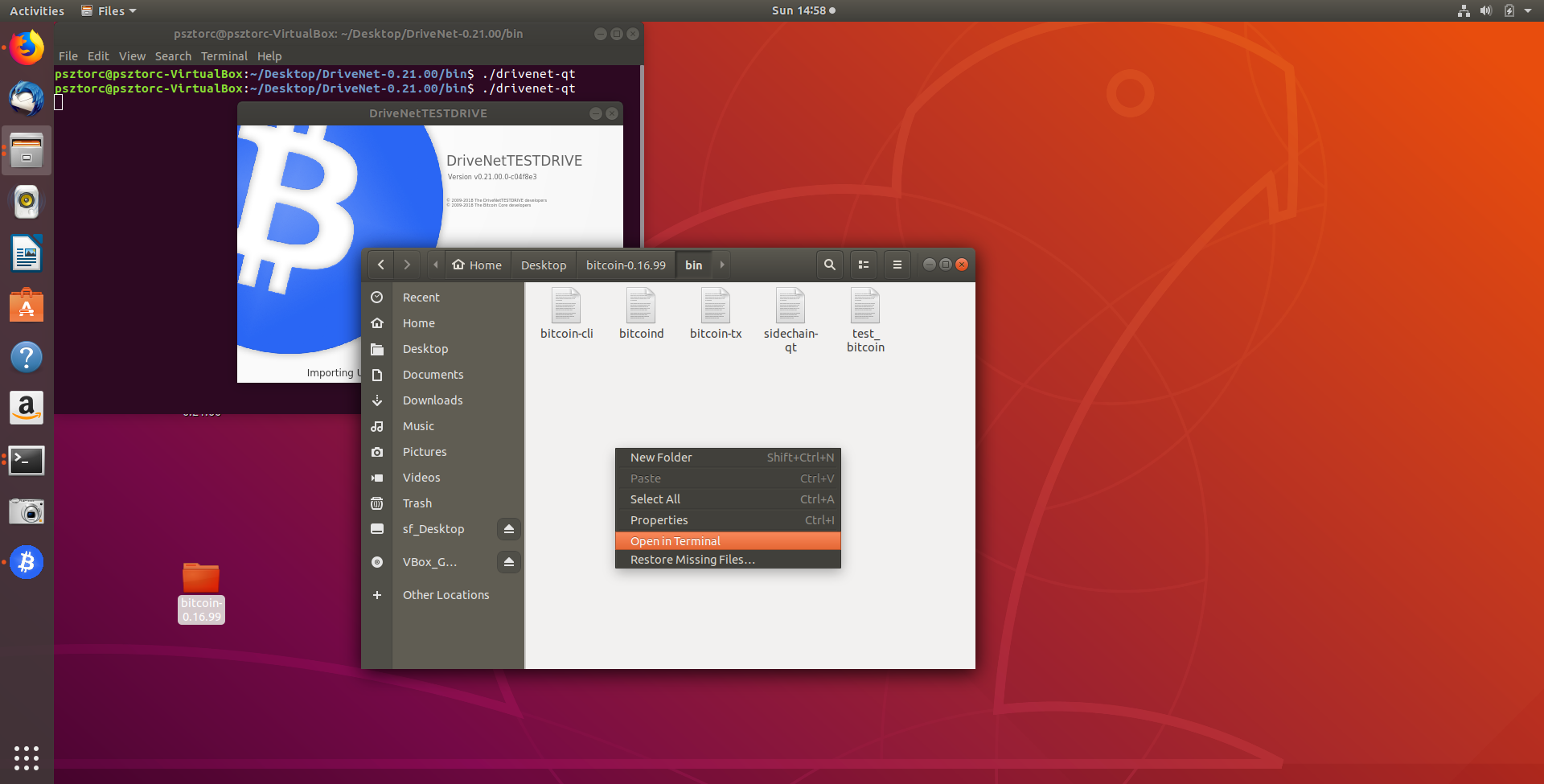Screen dimensions: 1544x784
Task: Open Downloads in Files sidebar
Action: point(442,400)
